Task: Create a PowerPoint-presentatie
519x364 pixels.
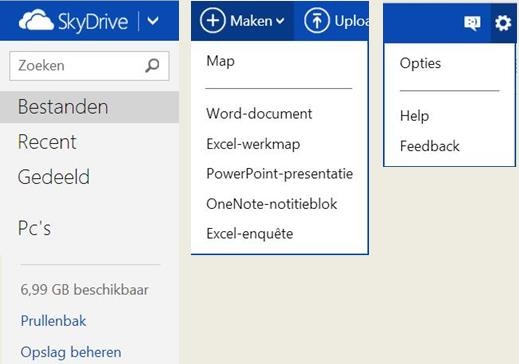Action: click(279, 174)
